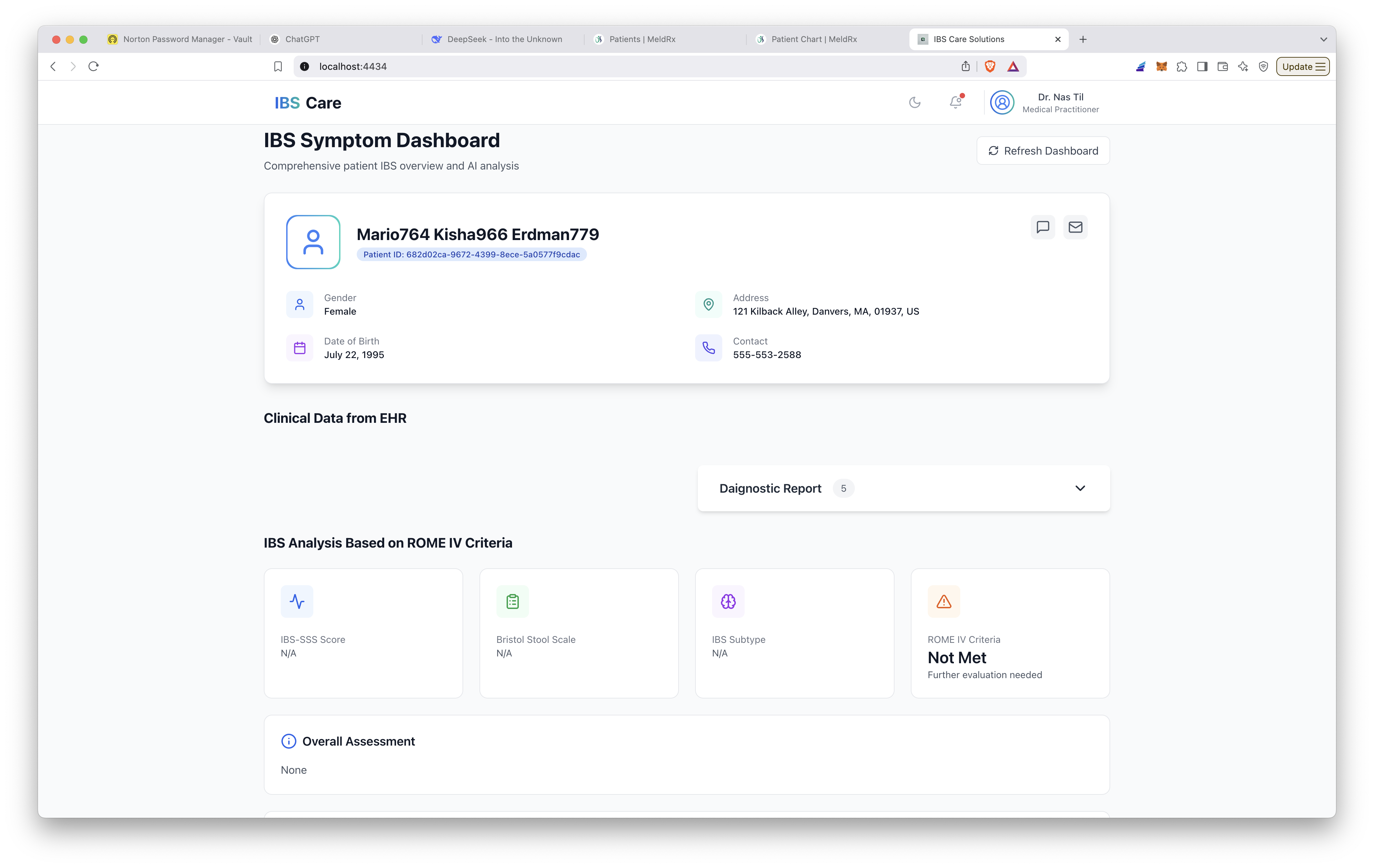Click IBS-SSS Score activity icon
1374x868 pixels.
click(x=297, y=601)
